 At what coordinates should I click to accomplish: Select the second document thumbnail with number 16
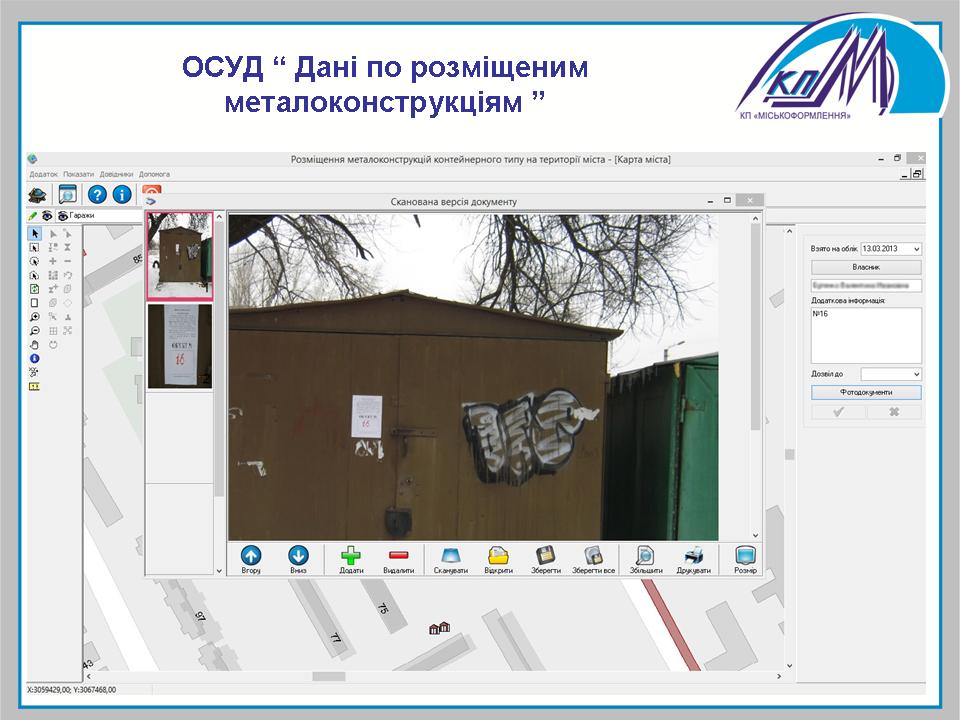pyautogui.click(x=180, y=346)
